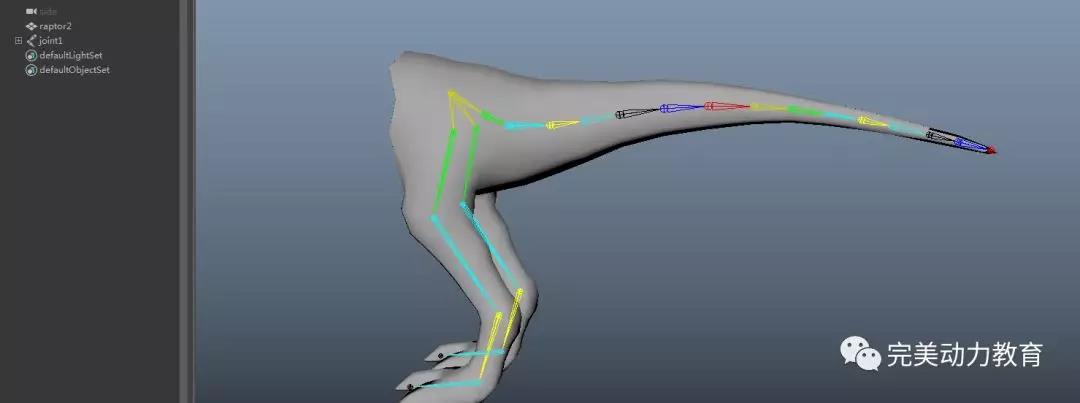Click the camera icon for the side view
This screenshot has width=1080, height=403.
30,11
